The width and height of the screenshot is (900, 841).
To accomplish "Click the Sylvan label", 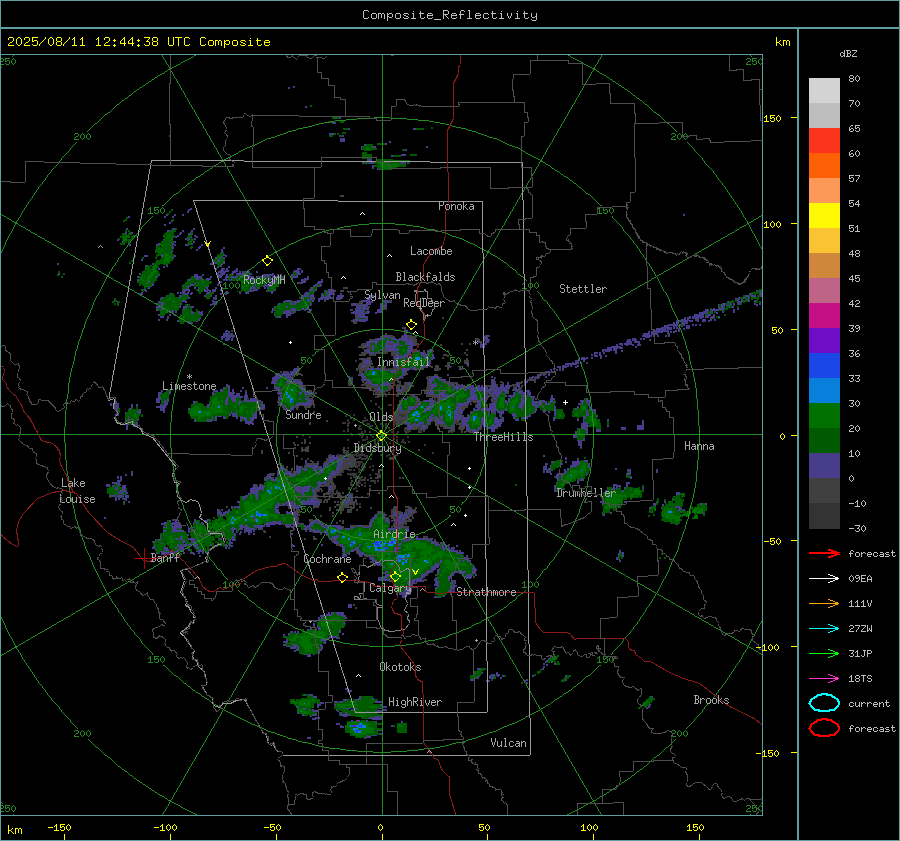I will [x=382, y=295].
